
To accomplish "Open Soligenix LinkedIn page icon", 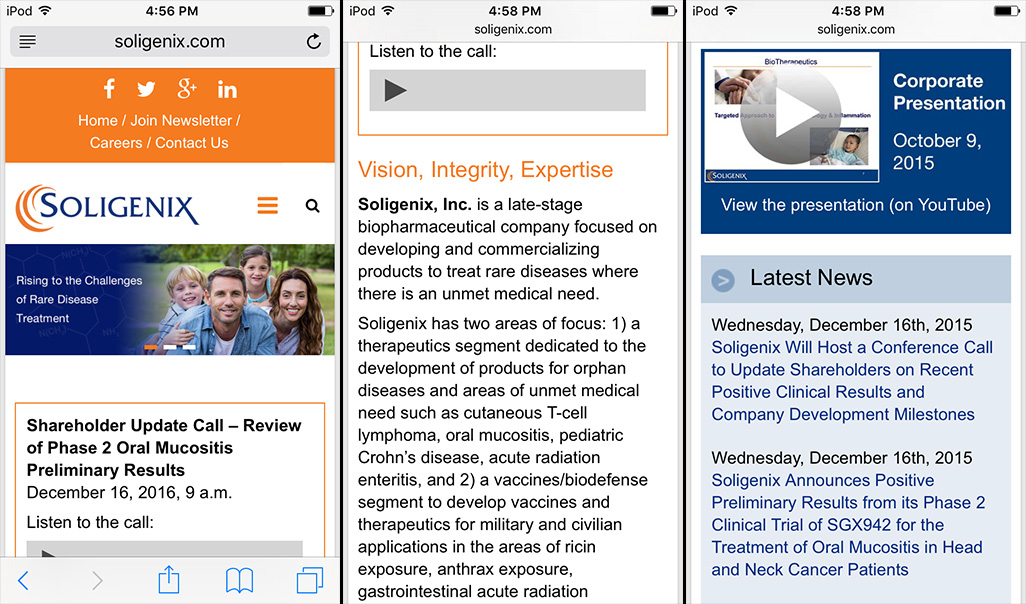I will coord(227,89).
